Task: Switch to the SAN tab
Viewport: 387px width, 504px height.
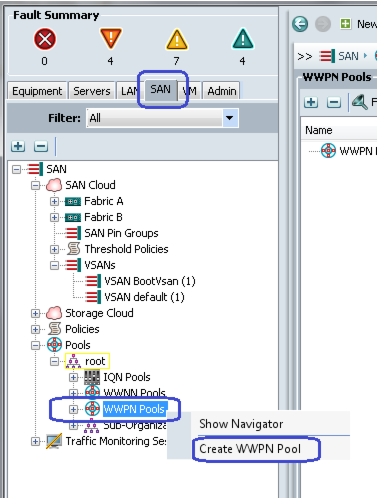Action: (160, 89)
